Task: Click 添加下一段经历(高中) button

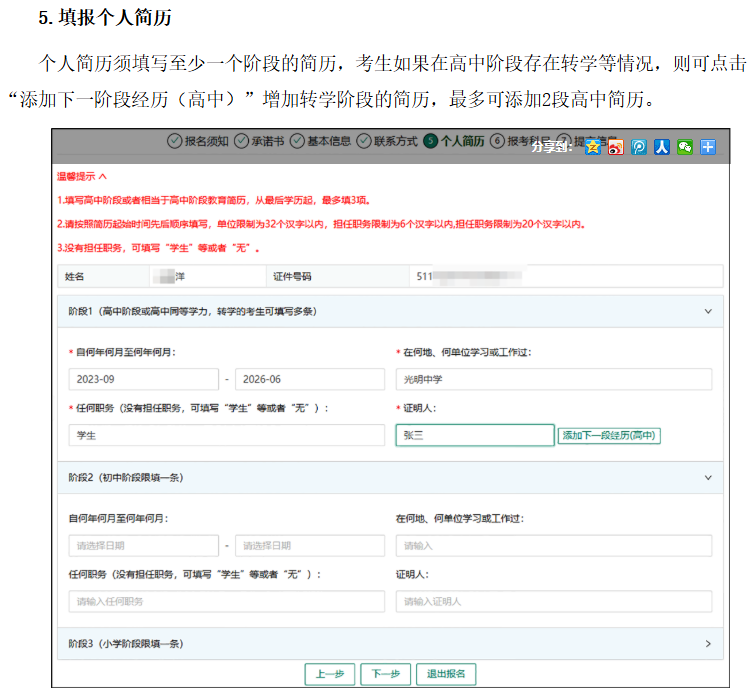Action: coord(609,435)
